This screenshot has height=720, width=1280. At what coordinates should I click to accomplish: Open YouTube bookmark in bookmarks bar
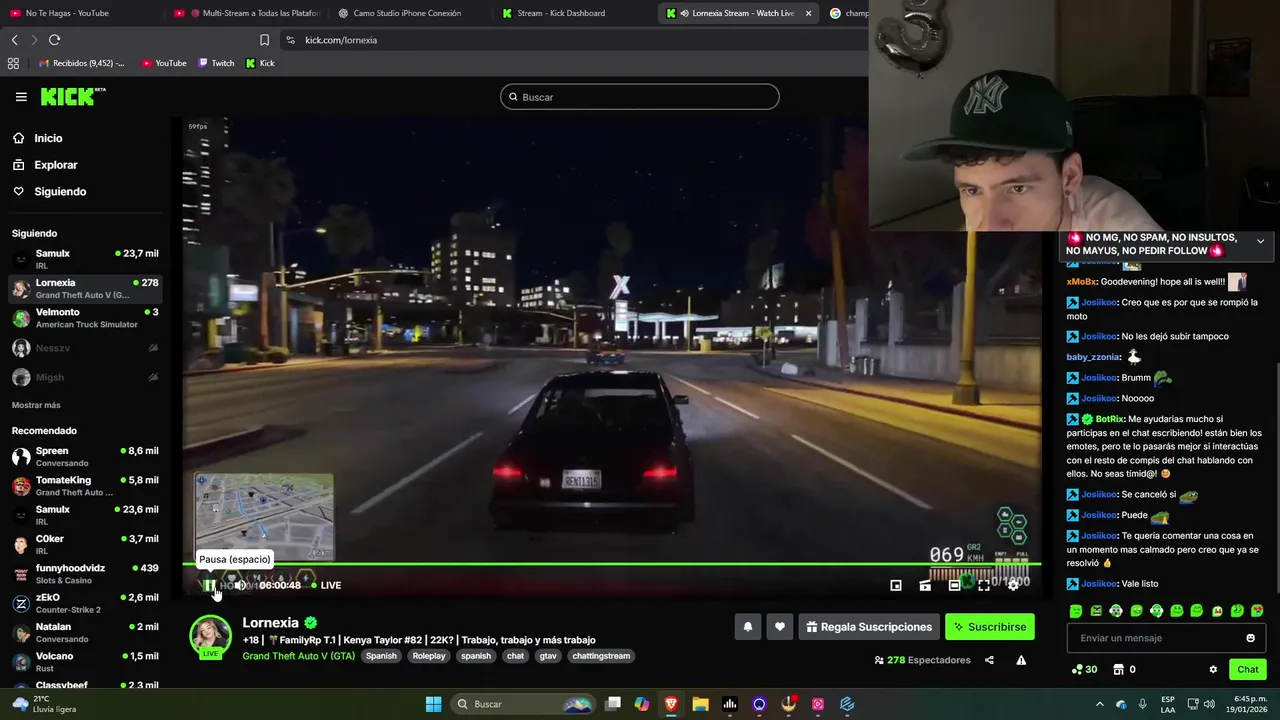point(164,63)
